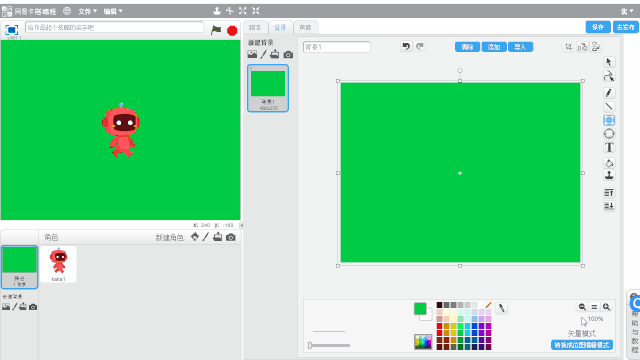Viewport: 640px width, 360px height.
Task: Switch to the 脚本 scripts tab
Action: pos(255,28)
